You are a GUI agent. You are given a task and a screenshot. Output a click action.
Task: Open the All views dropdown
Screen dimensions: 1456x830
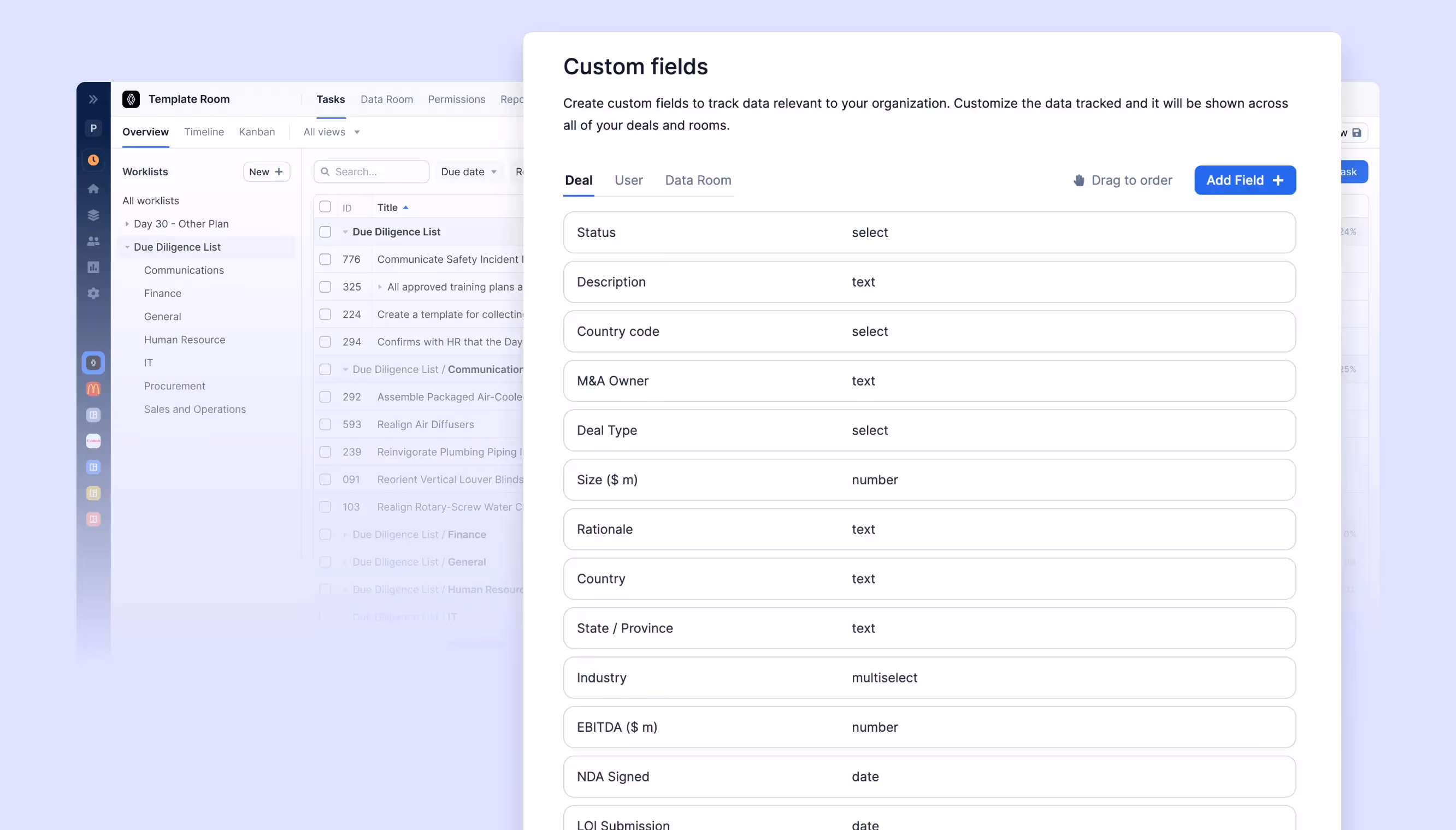(x=331, y=132)
